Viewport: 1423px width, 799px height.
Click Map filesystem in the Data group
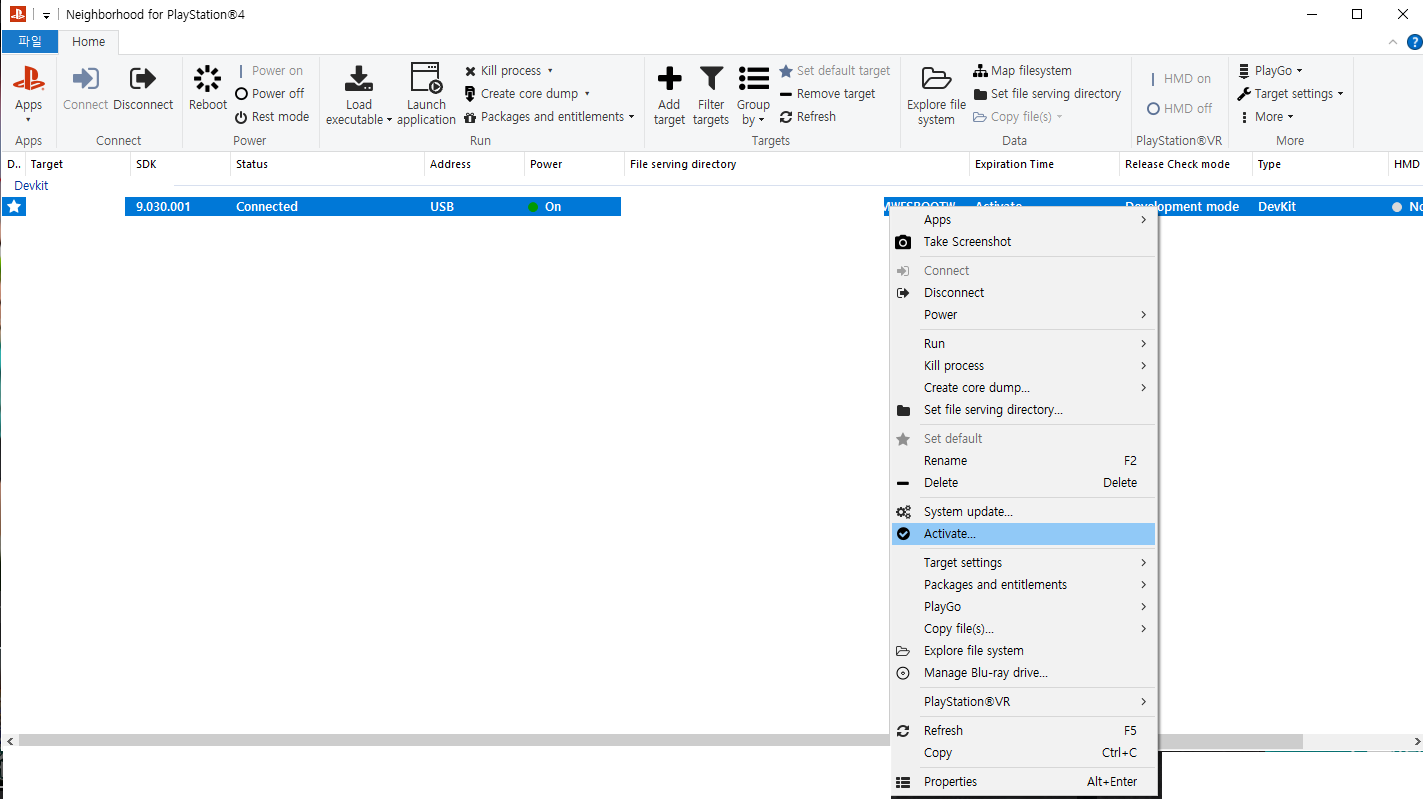click(x=1022, y=71)
